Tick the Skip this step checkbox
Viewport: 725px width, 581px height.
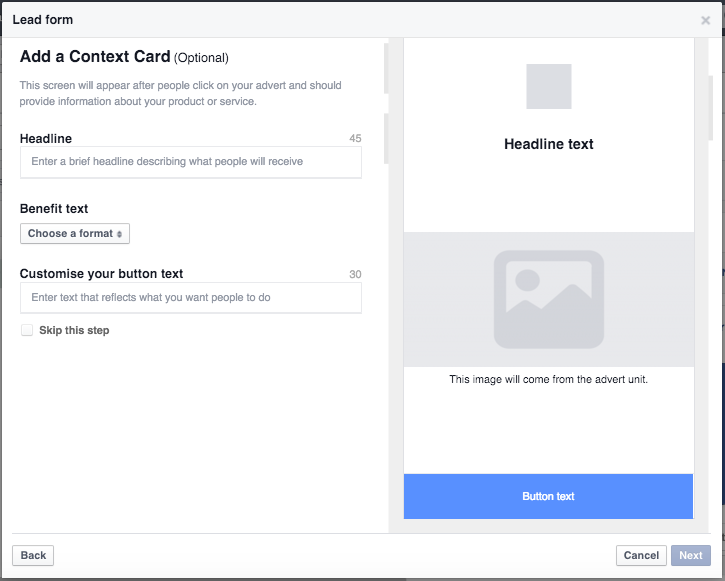pyautogui.click(x=27, y=330)
